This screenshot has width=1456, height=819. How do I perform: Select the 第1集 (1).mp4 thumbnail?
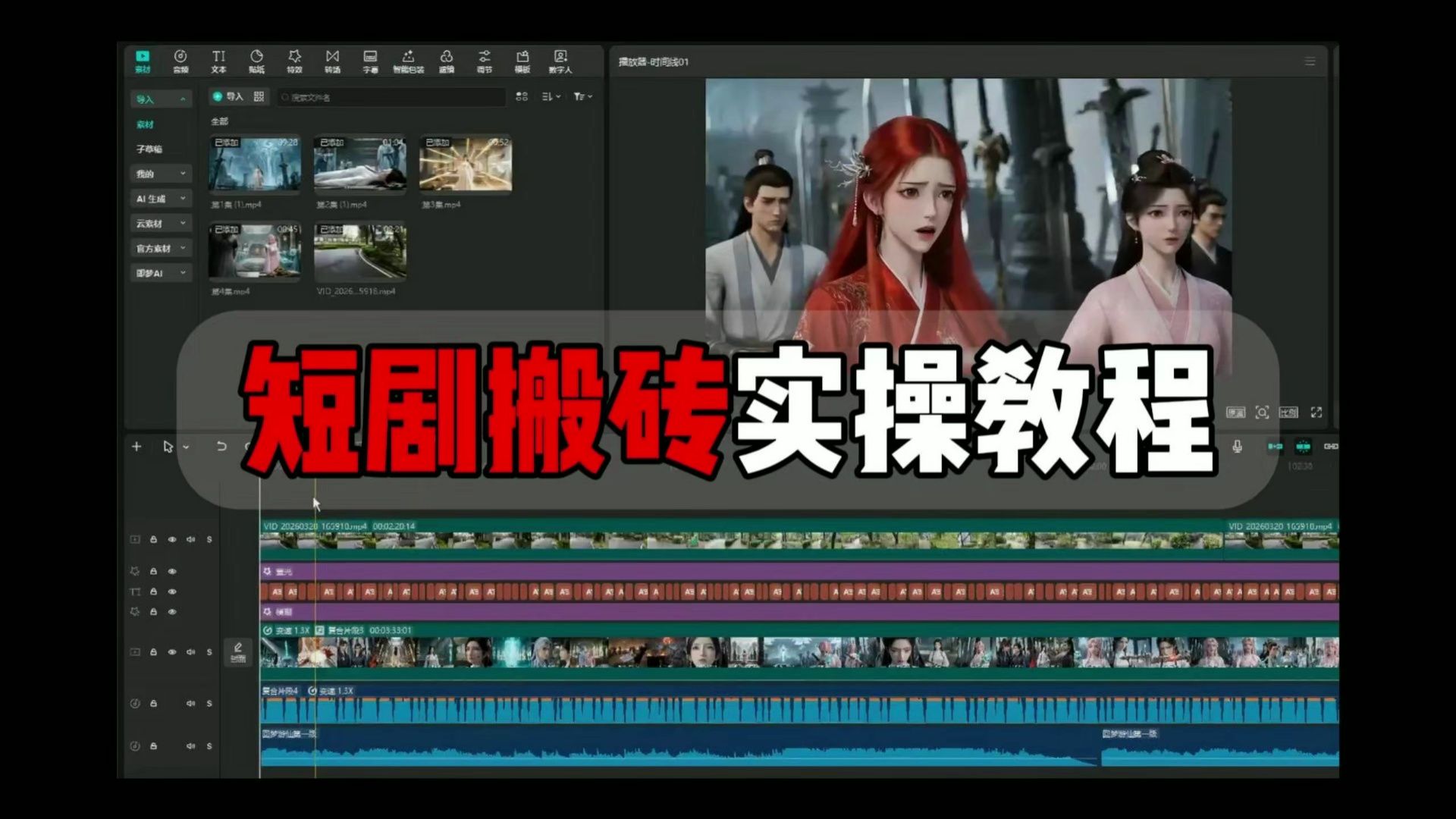click(x=255, y=164)
